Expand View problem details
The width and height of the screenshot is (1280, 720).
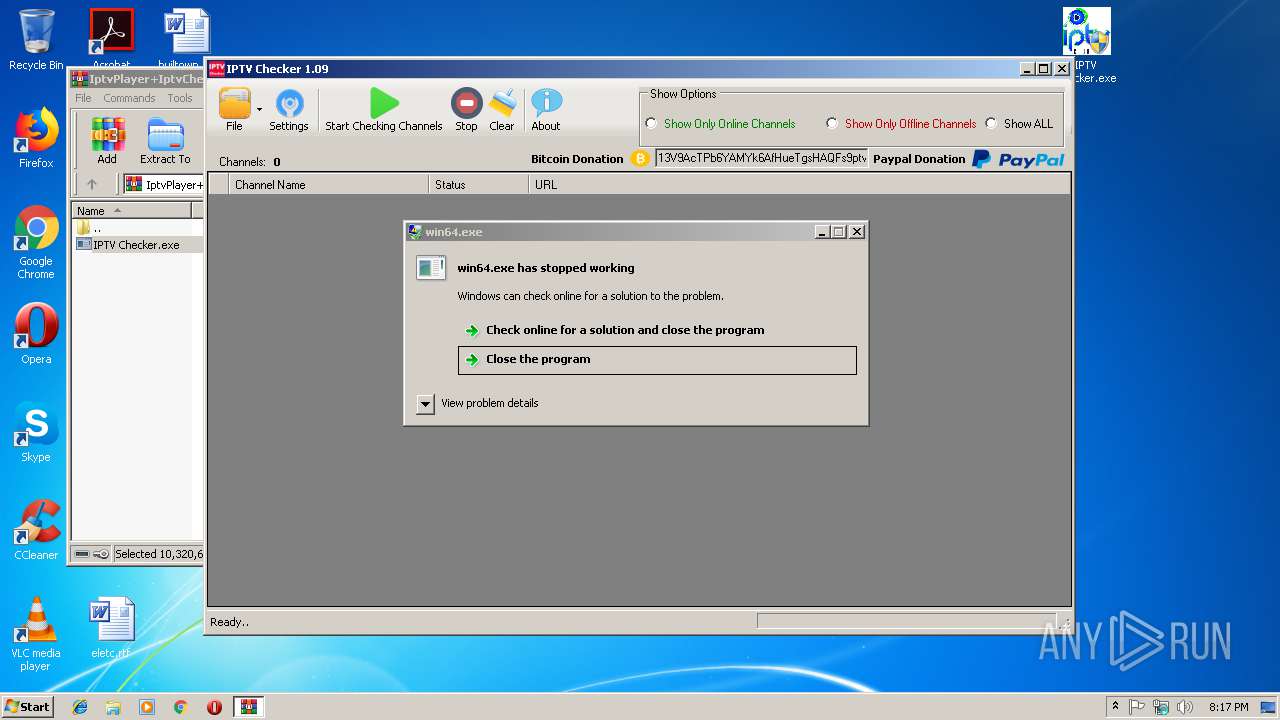[425, 404]
